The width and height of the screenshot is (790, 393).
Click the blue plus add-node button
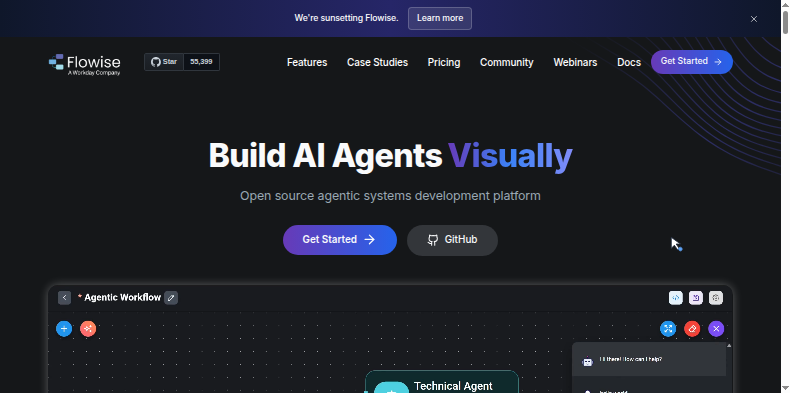click(x=64, y=329)
